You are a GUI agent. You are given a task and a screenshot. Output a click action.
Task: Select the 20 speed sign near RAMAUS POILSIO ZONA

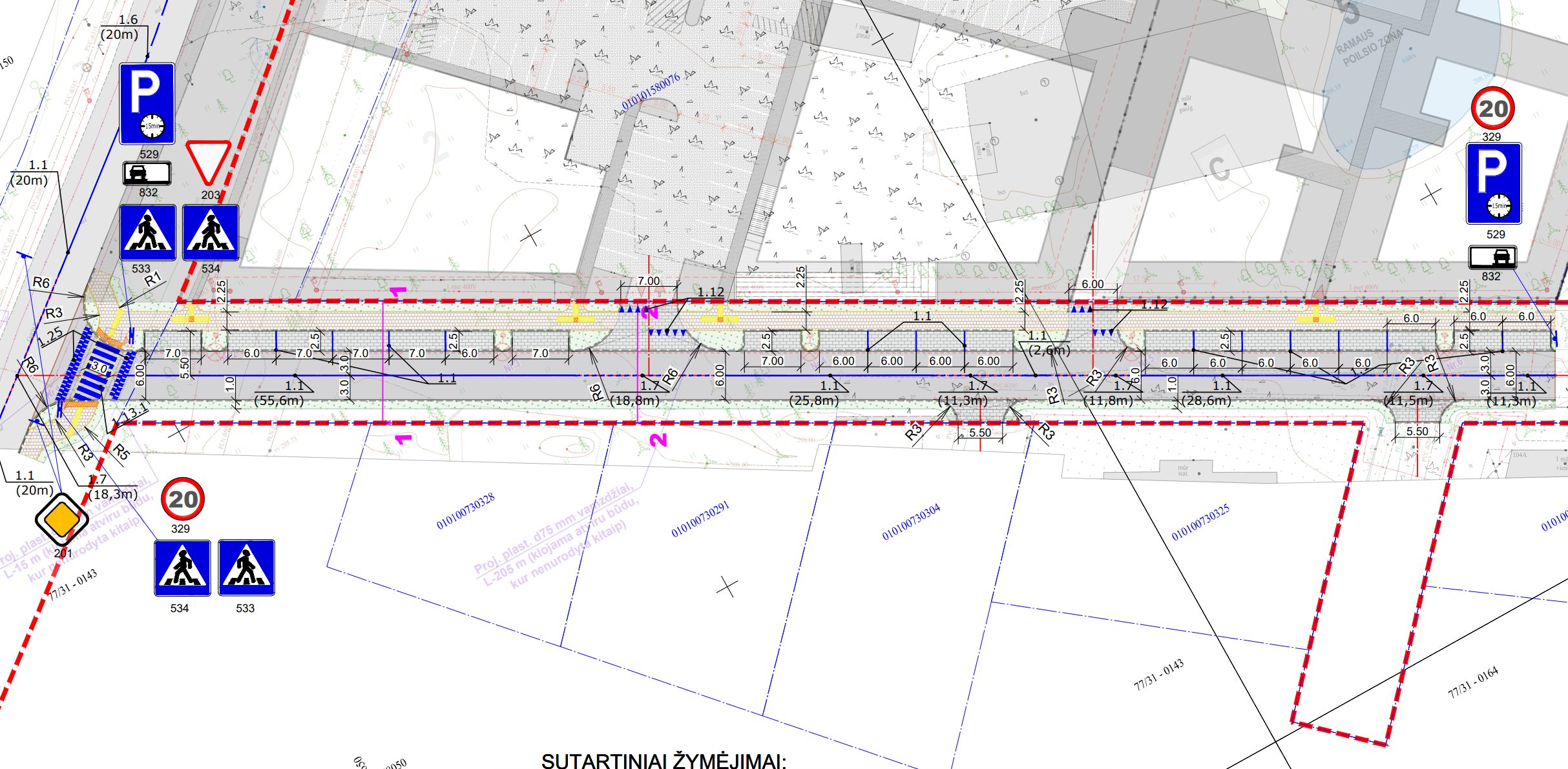click(x=1492, y=108)
